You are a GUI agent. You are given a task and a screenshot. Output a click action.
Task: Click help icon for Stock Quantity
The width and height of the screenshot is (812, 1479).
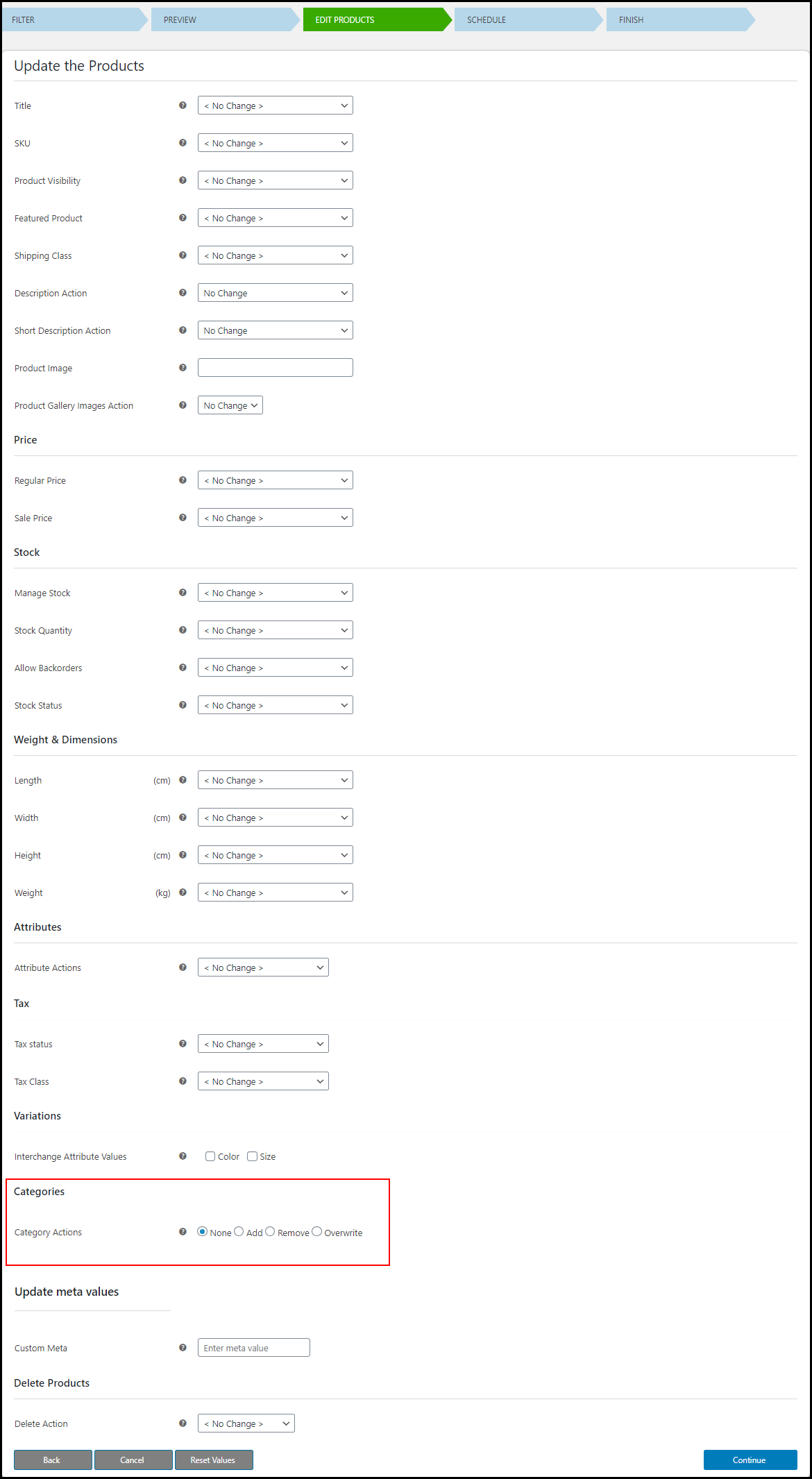[x=183, y=630]
